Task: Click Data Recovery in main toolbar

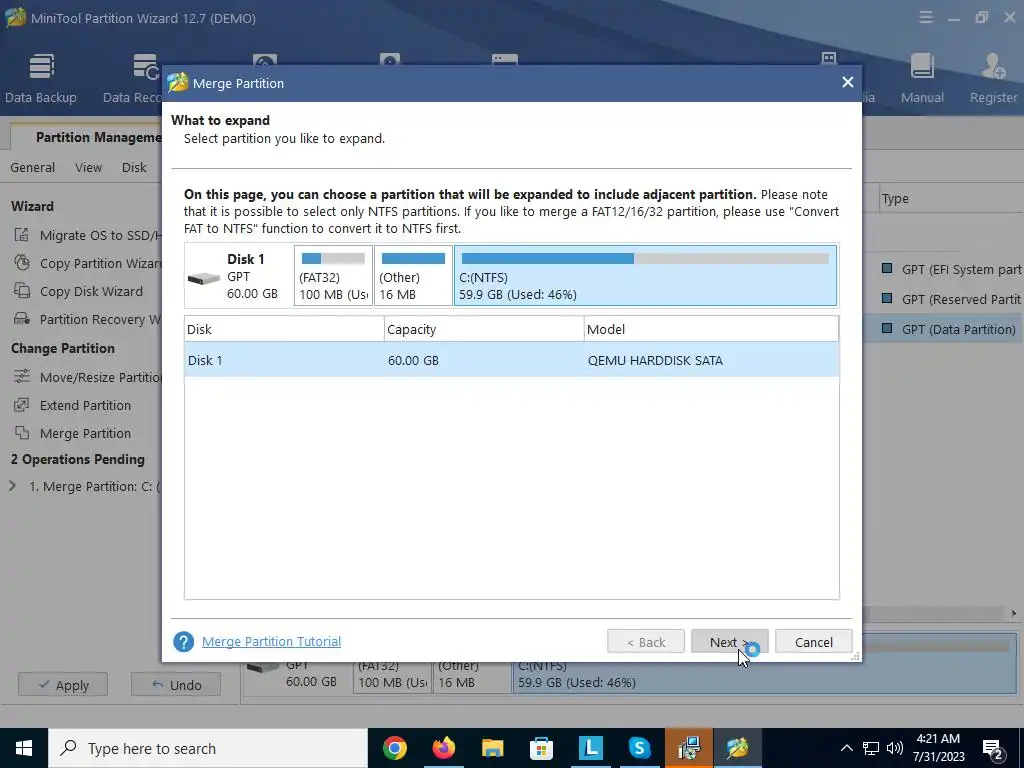Action: (132, 78)
